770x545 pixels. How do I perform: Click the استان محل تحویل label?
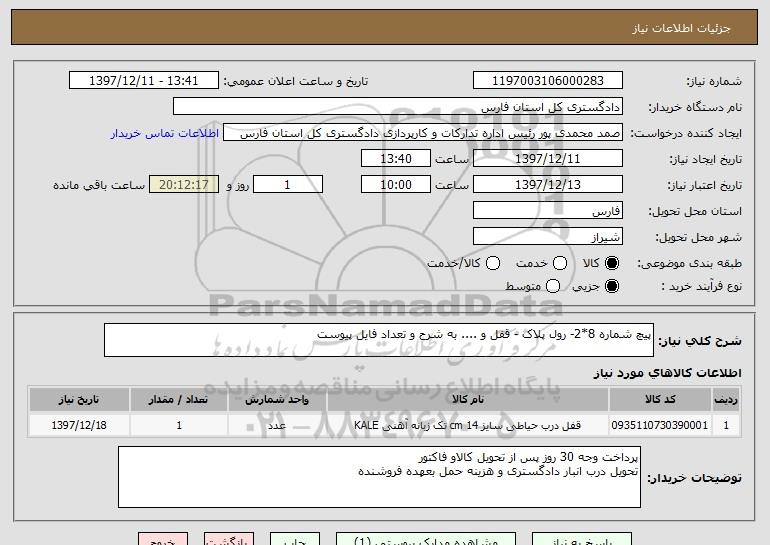pyautogui.click(x=695, y=211)
